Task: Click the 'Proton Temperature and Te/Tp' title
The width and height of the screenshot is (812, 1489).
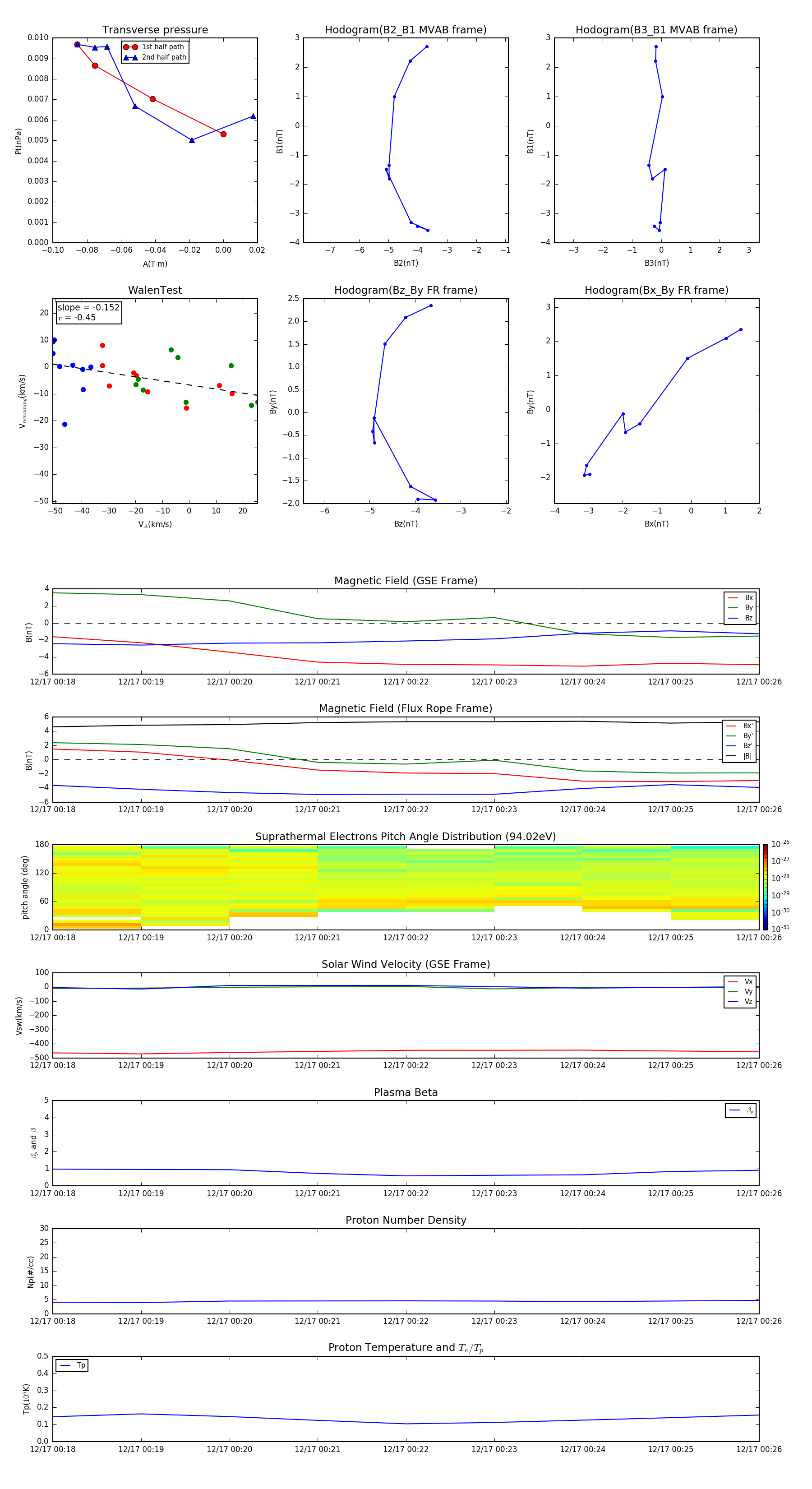Action: click(406, 1348)
